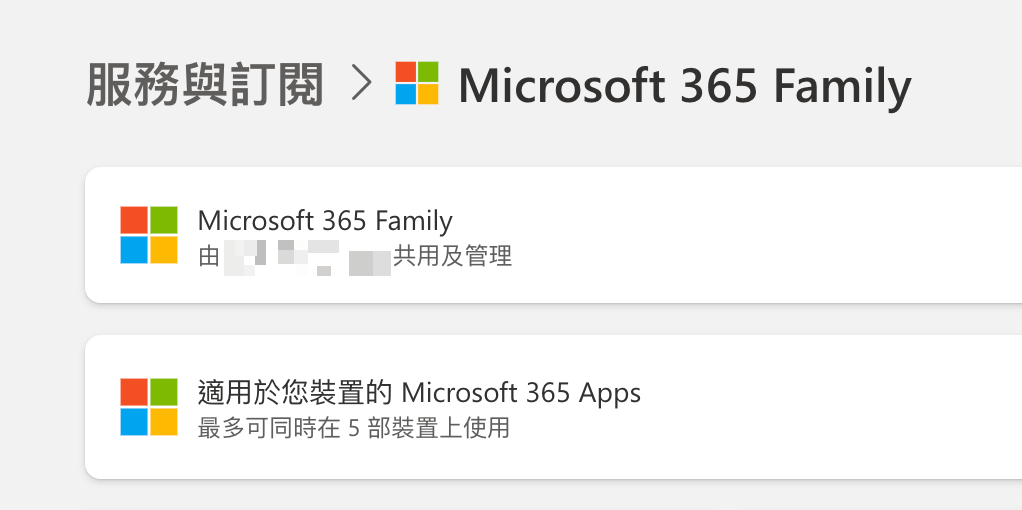Go back to 服務與訂閱 breadcrumb
1022x510 pixels.
pyautogui.click(x=205, y=85)
